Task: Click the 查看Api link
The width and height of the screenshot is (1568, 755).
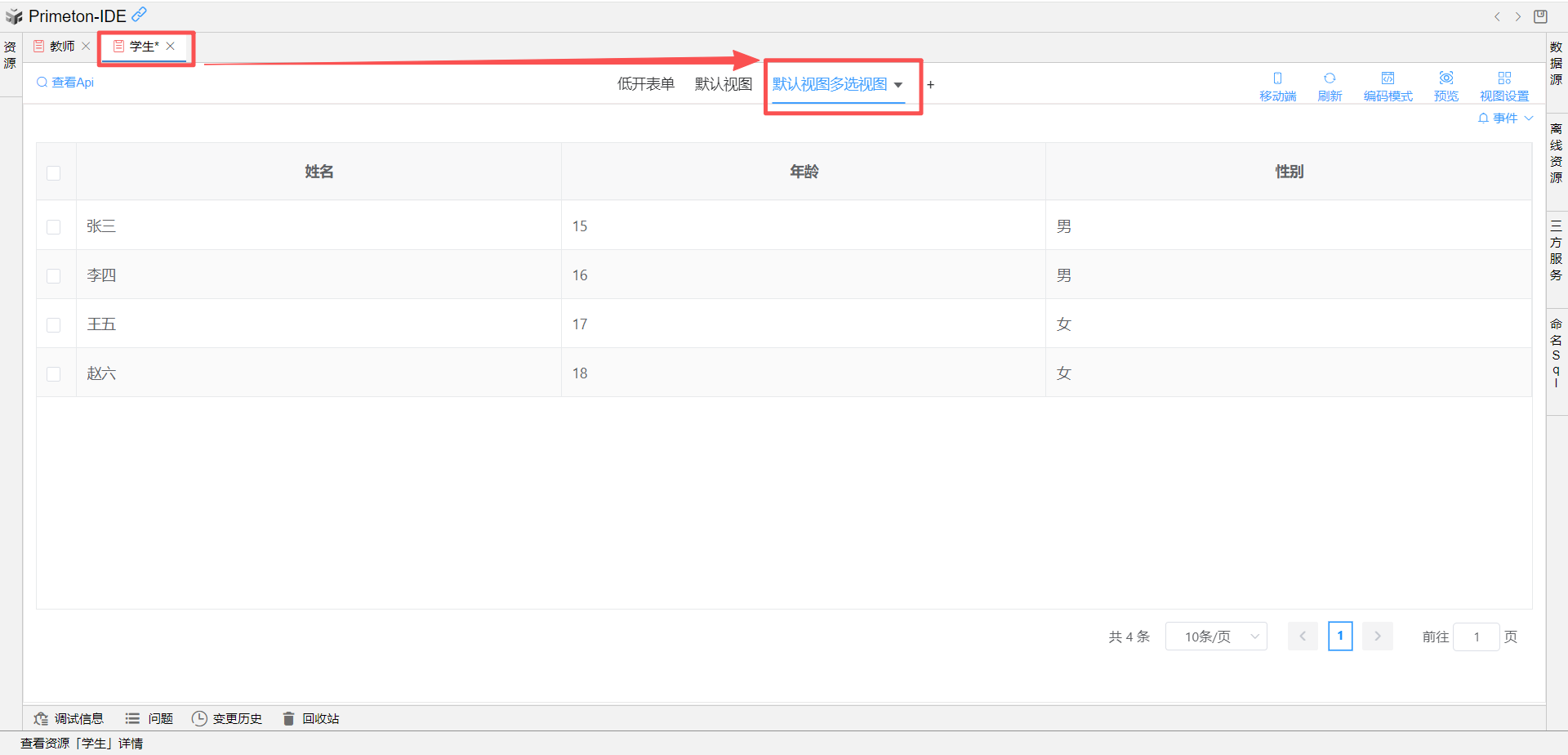Action: [65, 83]
